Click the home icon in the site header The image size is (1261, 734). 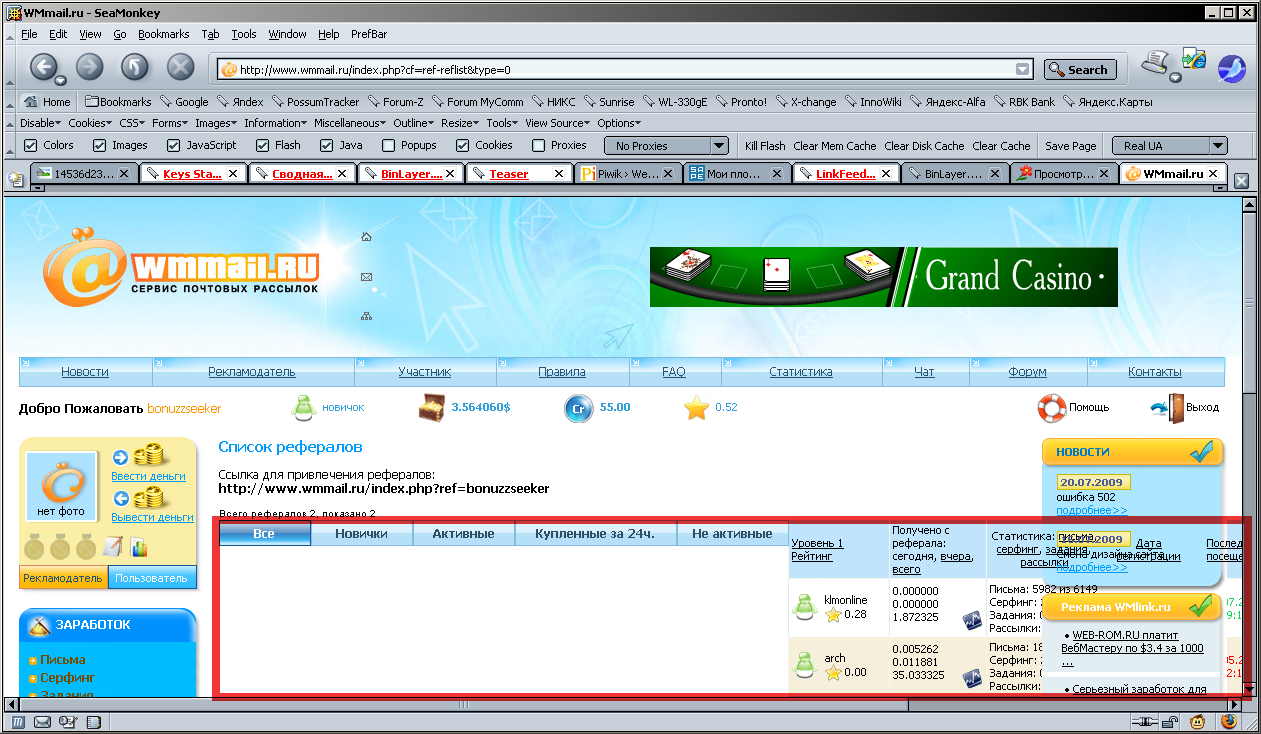pyautogui.click(x=366, y=237)
